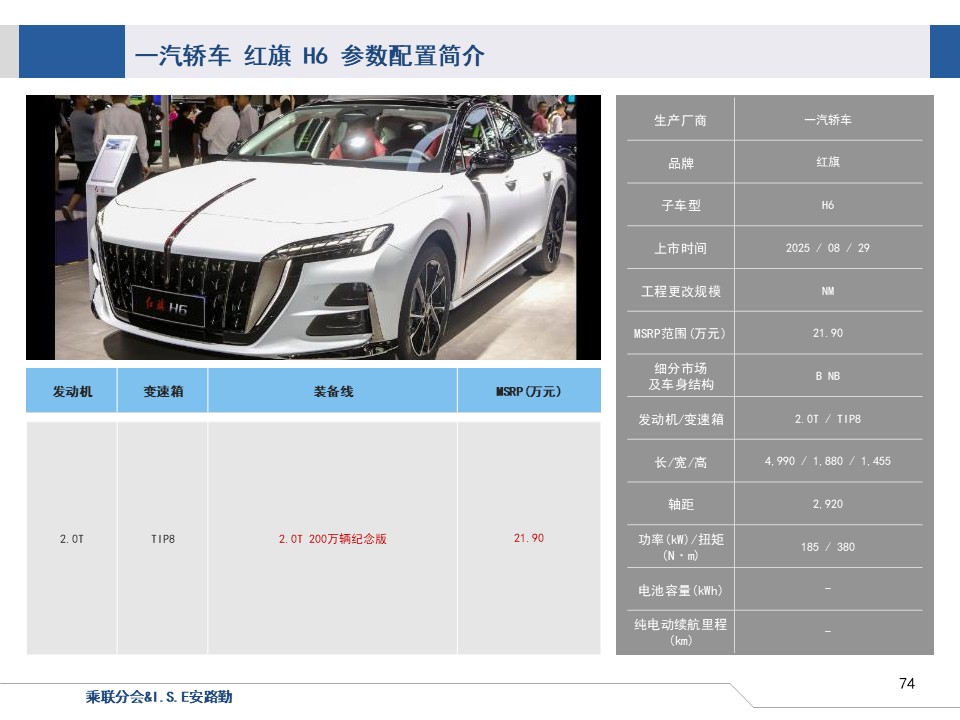Click the wheelbase value 2,920
This screenshot has width=960, height=720.
click(x=828, y=504)
